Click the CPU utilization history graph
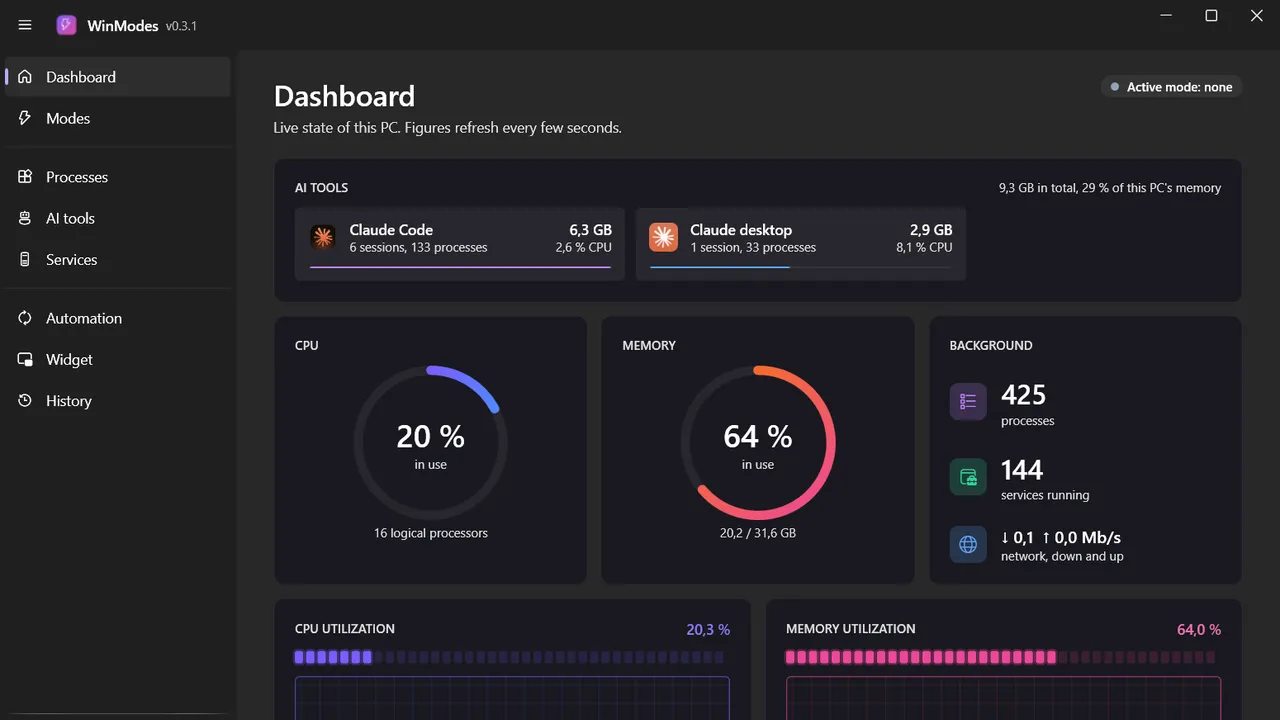This screenshot has height=720, width=1280. tap(512, 698)
